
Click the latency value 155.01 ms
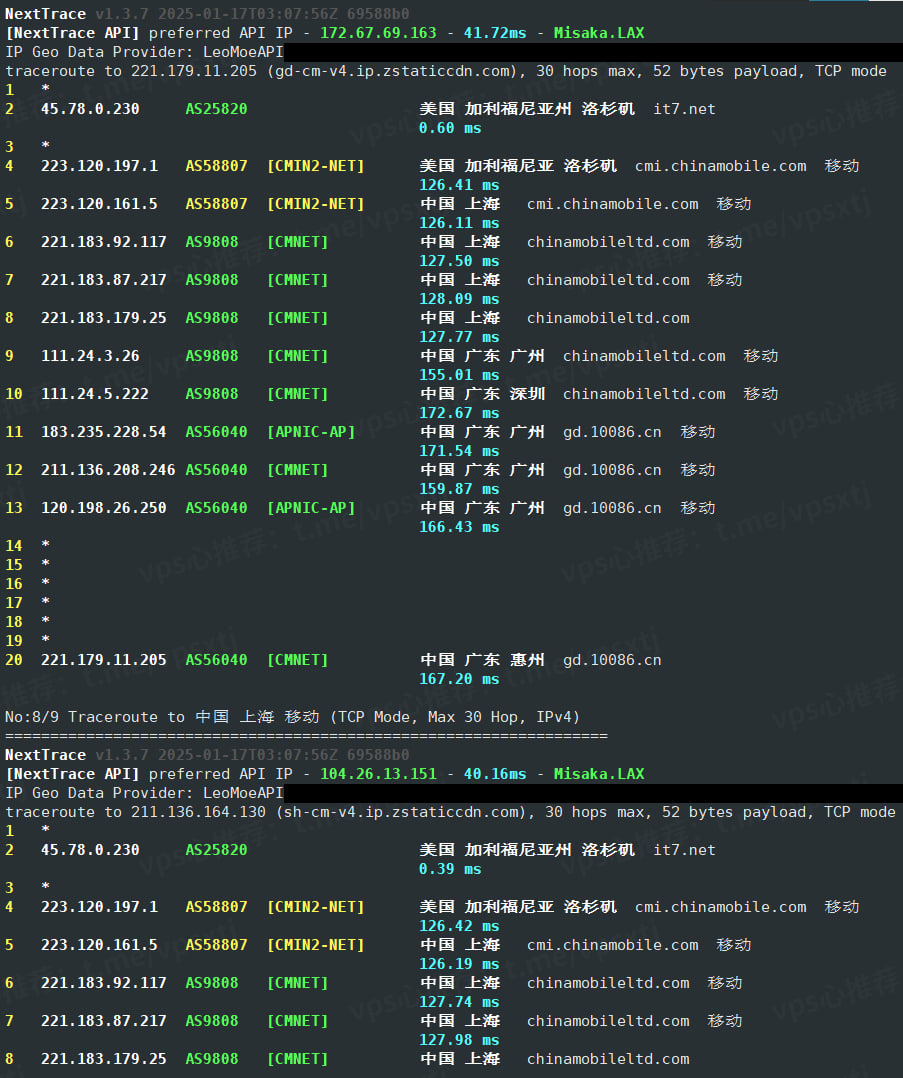pyautogui.click(x=459, y=375)
